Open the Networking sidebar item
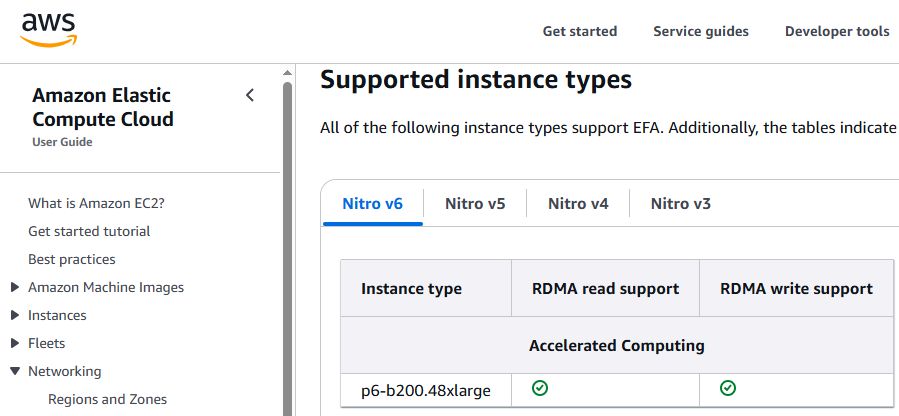 pos(65,371)
